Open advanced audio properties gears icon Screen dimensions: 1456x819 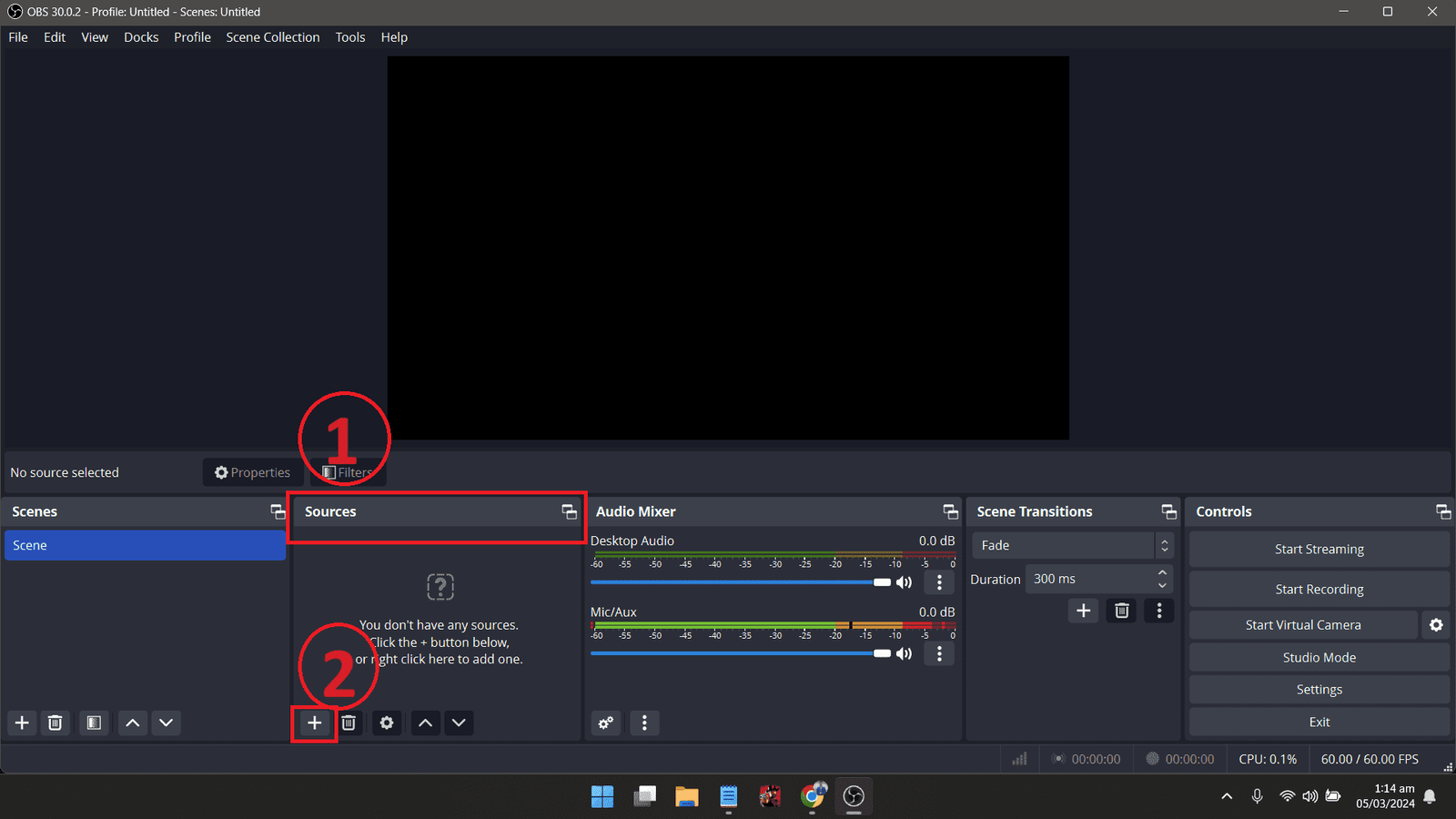pyautogui.click(x=606, y=723)
